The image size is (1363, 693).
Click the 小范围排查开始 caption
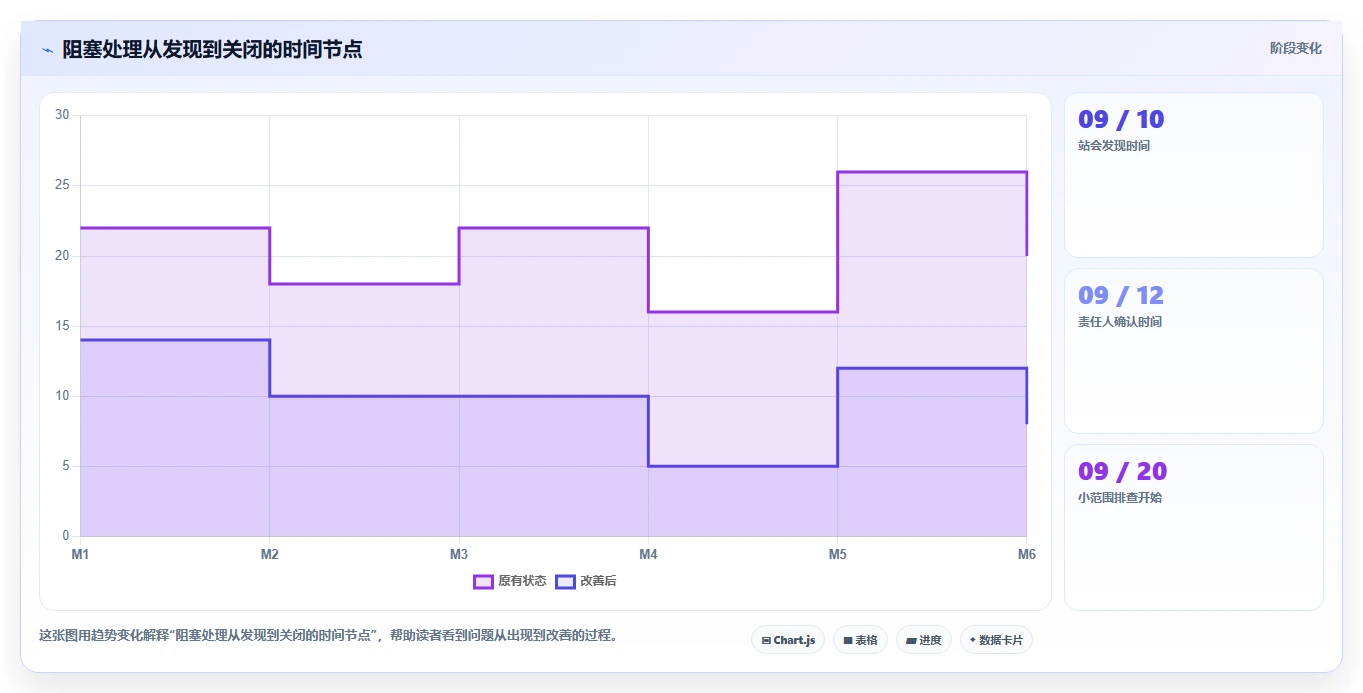[1120, 498]
